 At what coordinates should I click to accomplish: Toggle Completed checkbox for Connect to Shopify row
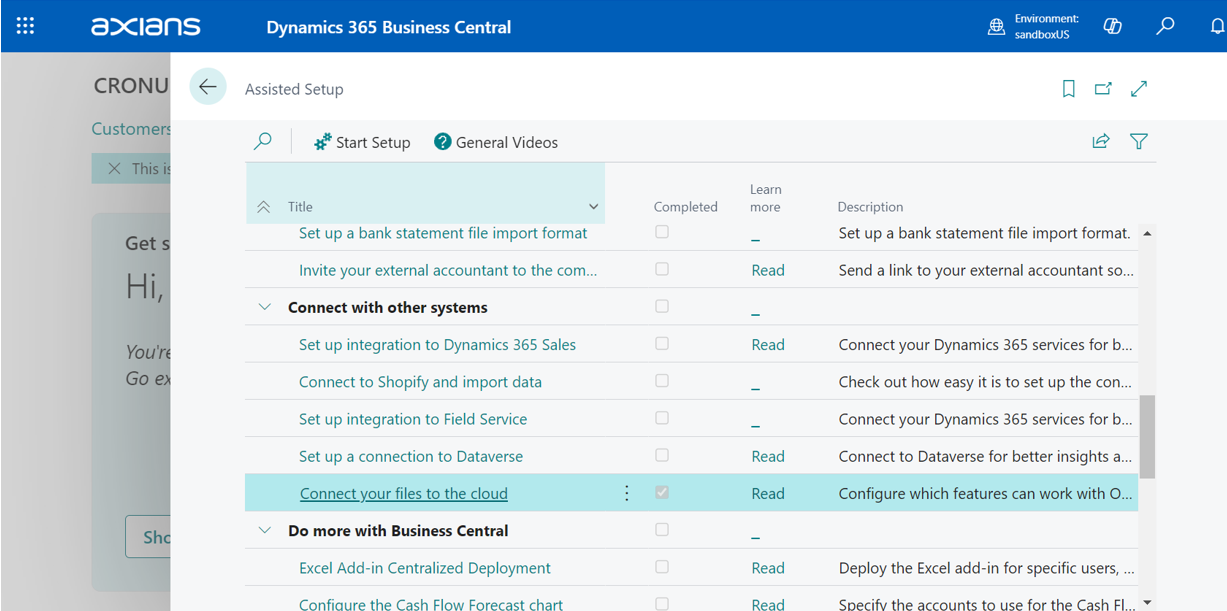tap(662, 381)
